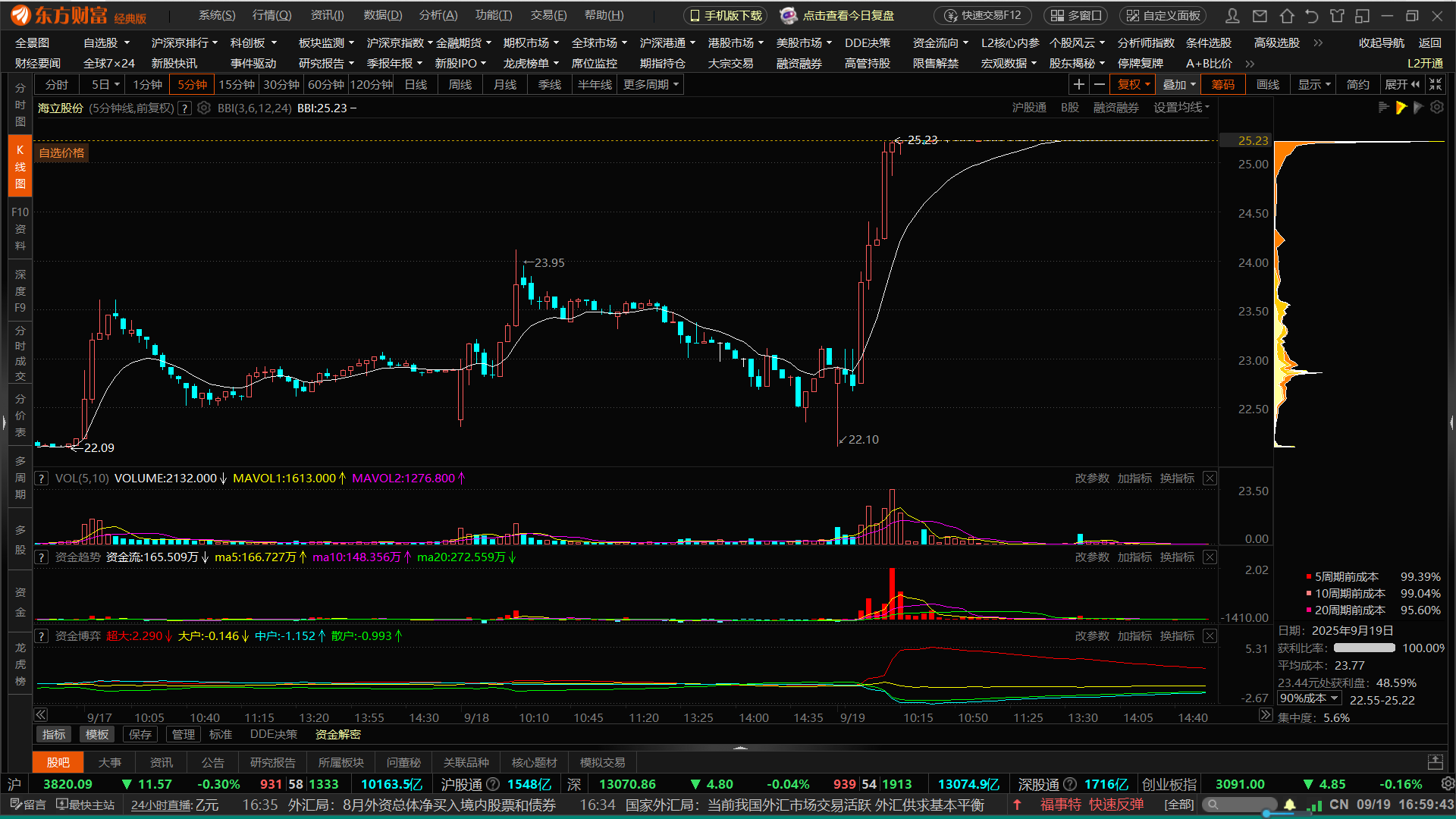The width and height of the screenshot is (1456, 819).
Task: Close the 资金趋势 indicator panel
Action: 1210,557
